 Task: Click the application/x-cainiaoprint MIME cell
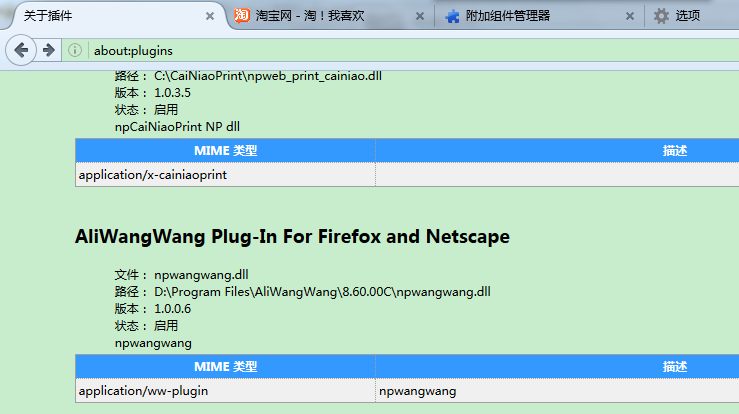click(225, 174)
